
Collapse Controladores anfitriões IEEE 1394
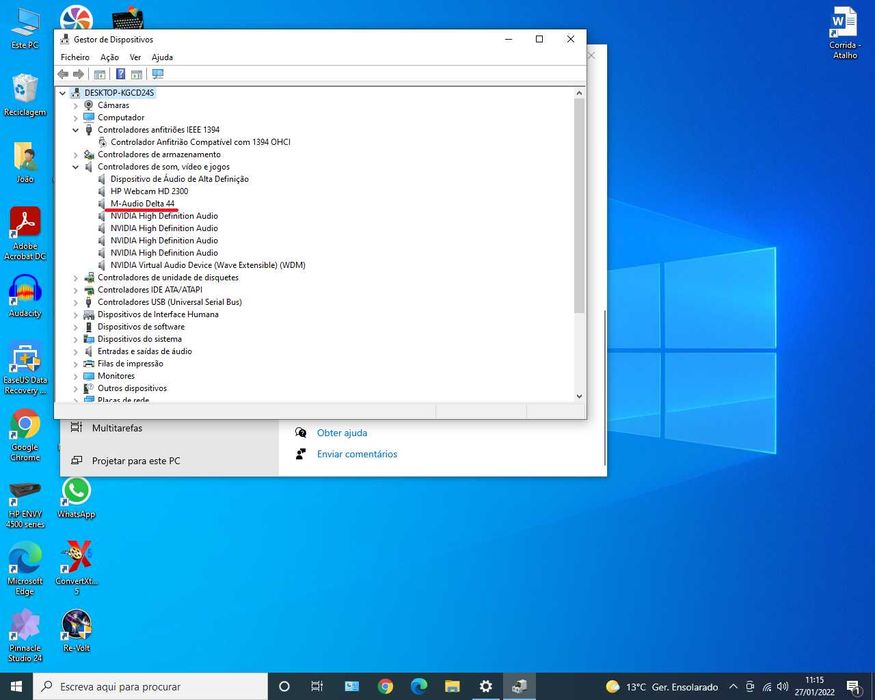point(75,130)
